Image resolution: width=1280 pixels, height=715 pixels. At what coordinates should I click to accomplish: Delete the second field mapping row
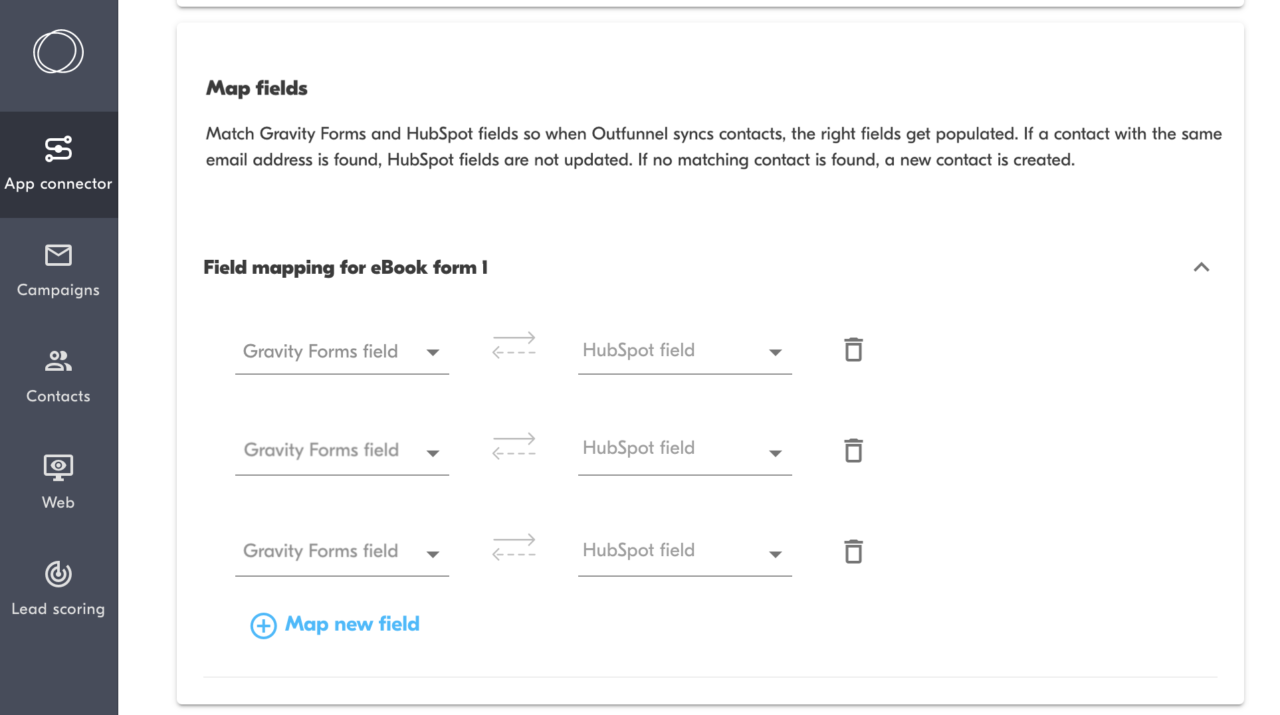[x=852, y=450]
